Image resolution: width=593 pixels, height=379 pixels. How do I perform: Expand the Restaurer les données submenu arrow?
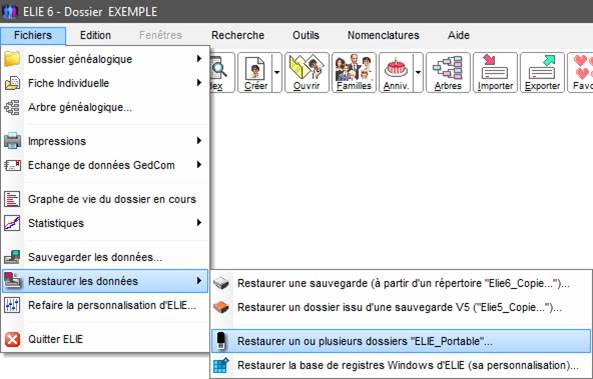pos(199,281)
